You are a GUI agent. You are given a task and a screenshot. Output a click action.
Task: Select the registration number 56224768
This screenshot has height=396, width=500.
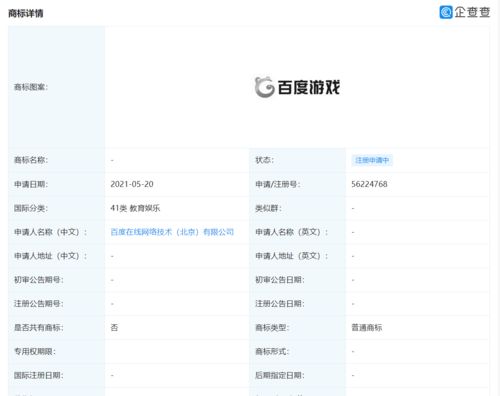point(369,184)
